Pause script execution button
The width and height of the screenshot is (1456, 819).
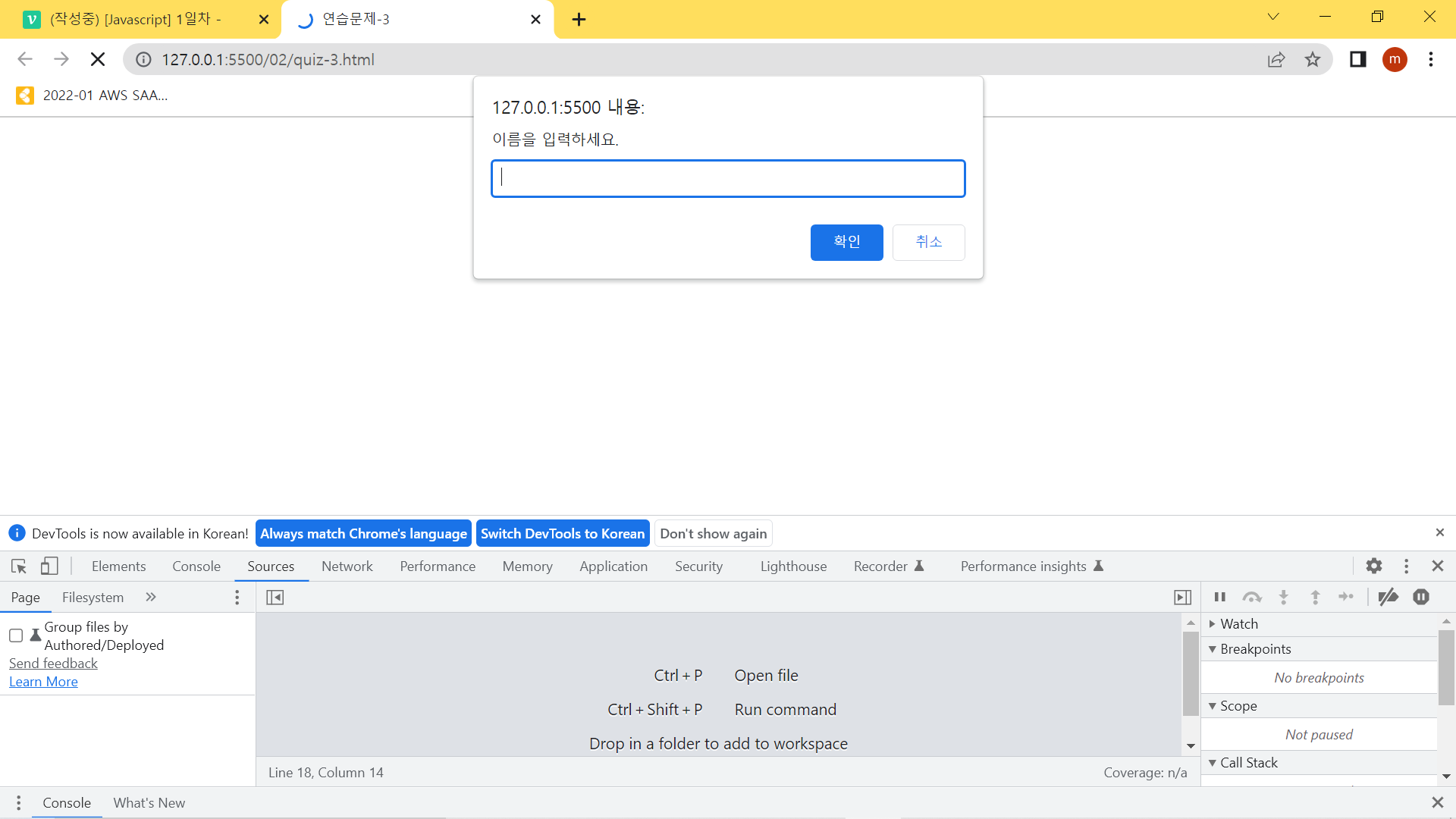[x=1219, y=598]
